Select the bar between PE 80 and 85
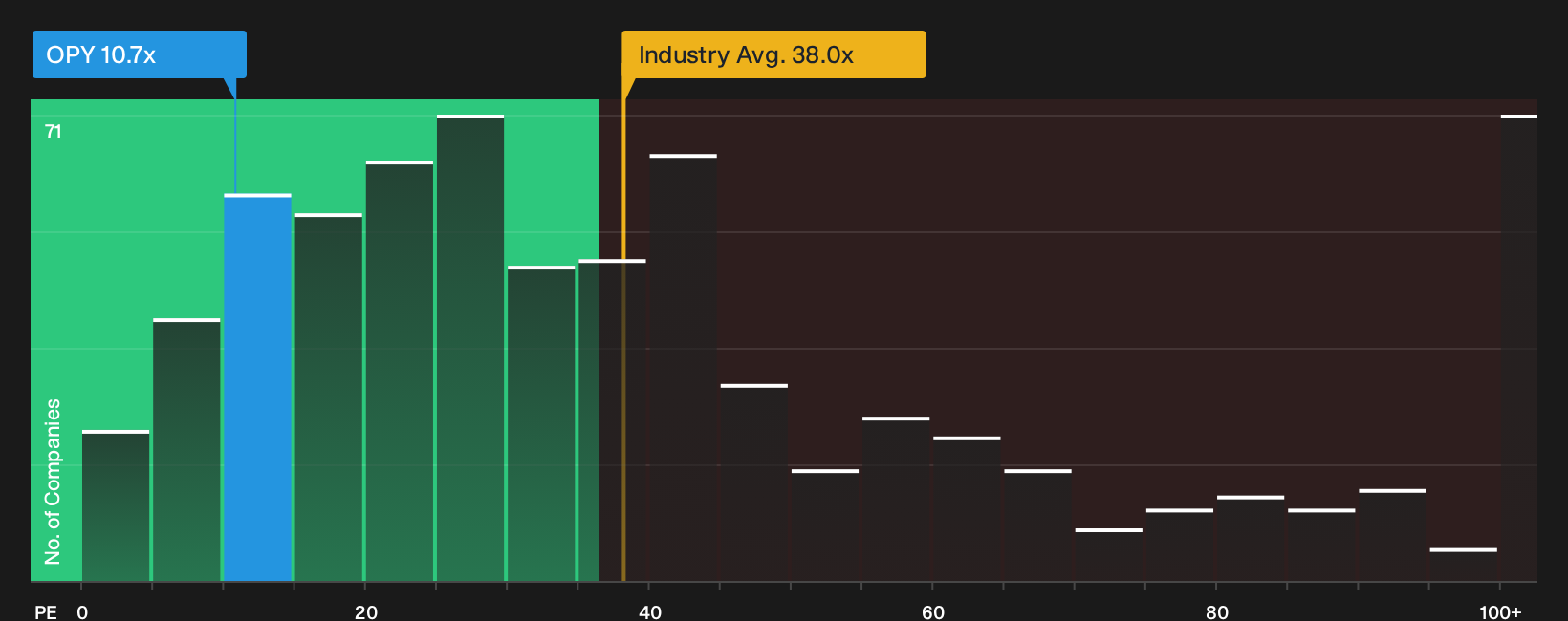 coord(1251,539)
